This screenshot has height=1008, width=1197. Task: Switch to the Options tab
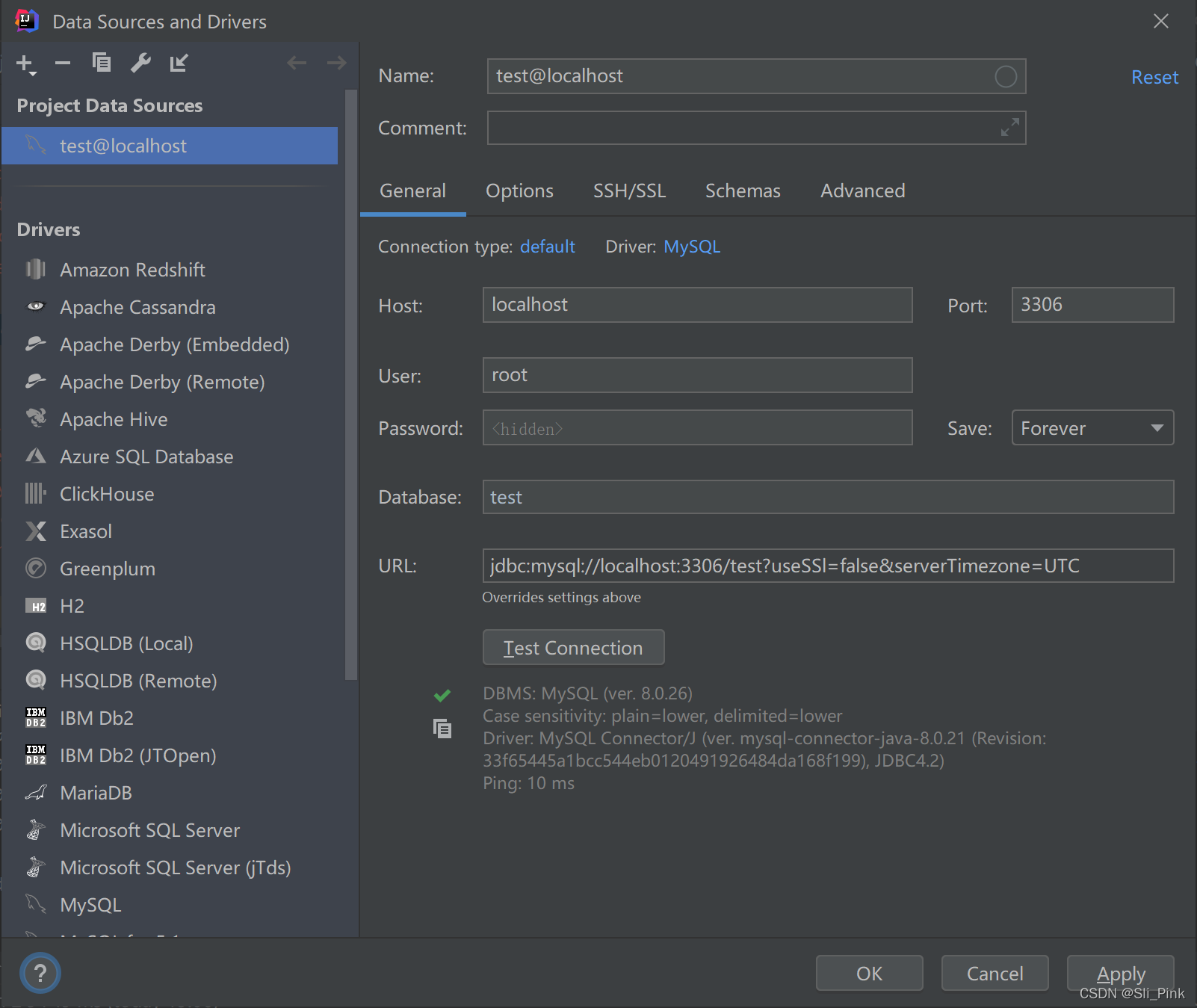tap(519, 191)
